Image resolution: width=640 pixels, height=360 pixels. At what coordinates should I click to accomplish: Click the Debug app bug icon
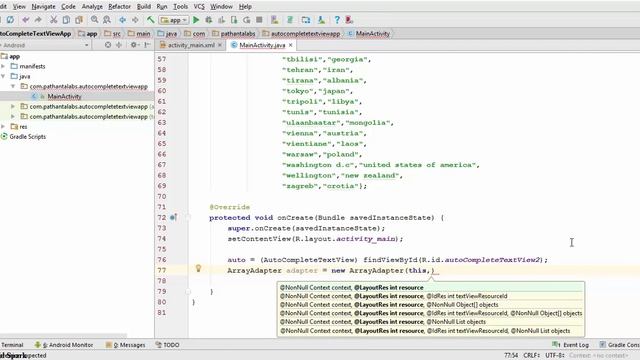pyautogui.click(x=209, y=20)
